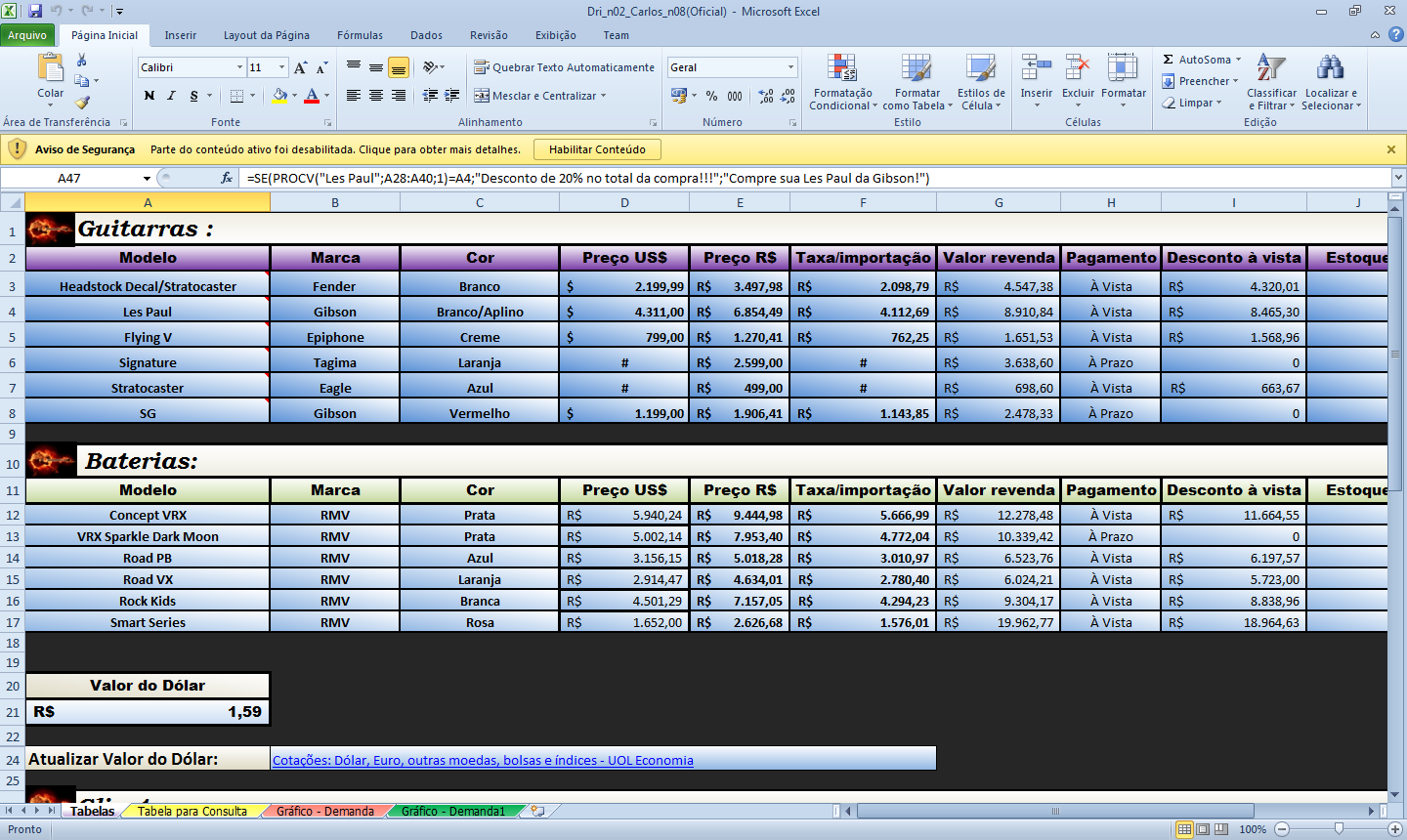Click the text orientation icon
Screen dimensions: 1407x840
pyautogui.click(x=430, y=67)
